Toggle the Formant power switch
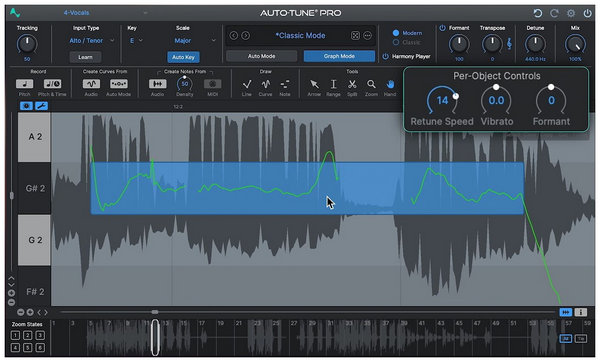The height and width of the screenshot is (362, 600). click(x=442, y=28)
